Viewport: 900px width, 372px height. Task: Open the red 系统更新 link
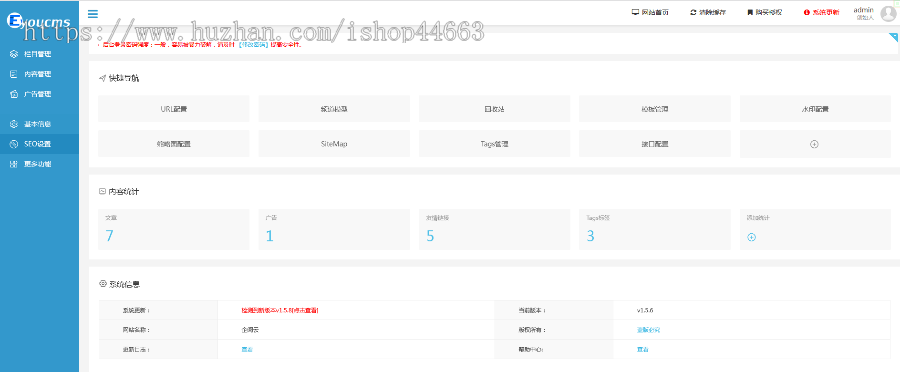pos(825,12)
